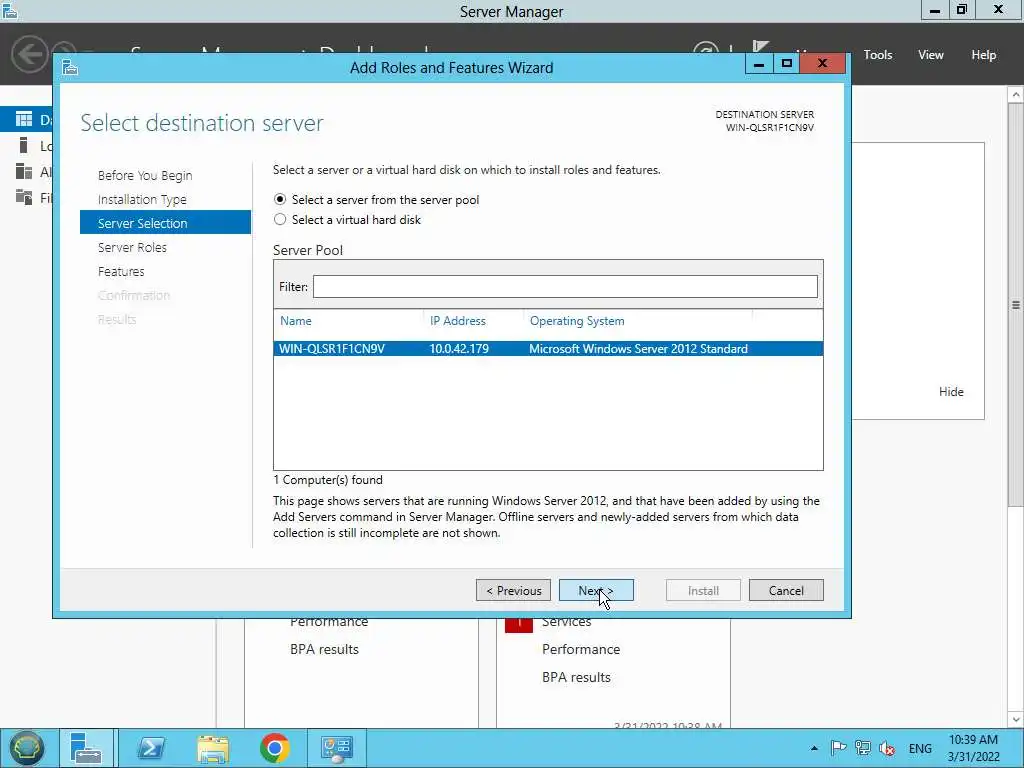Cancel the Add Roles wizard

[x=786, y=590]
